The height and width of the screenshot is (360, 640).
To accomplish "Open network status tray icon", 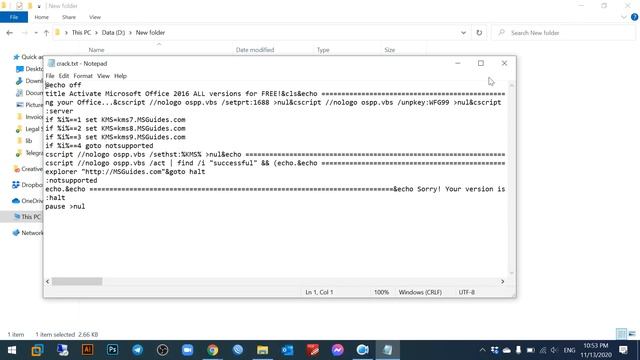I will tap(542, 350).
